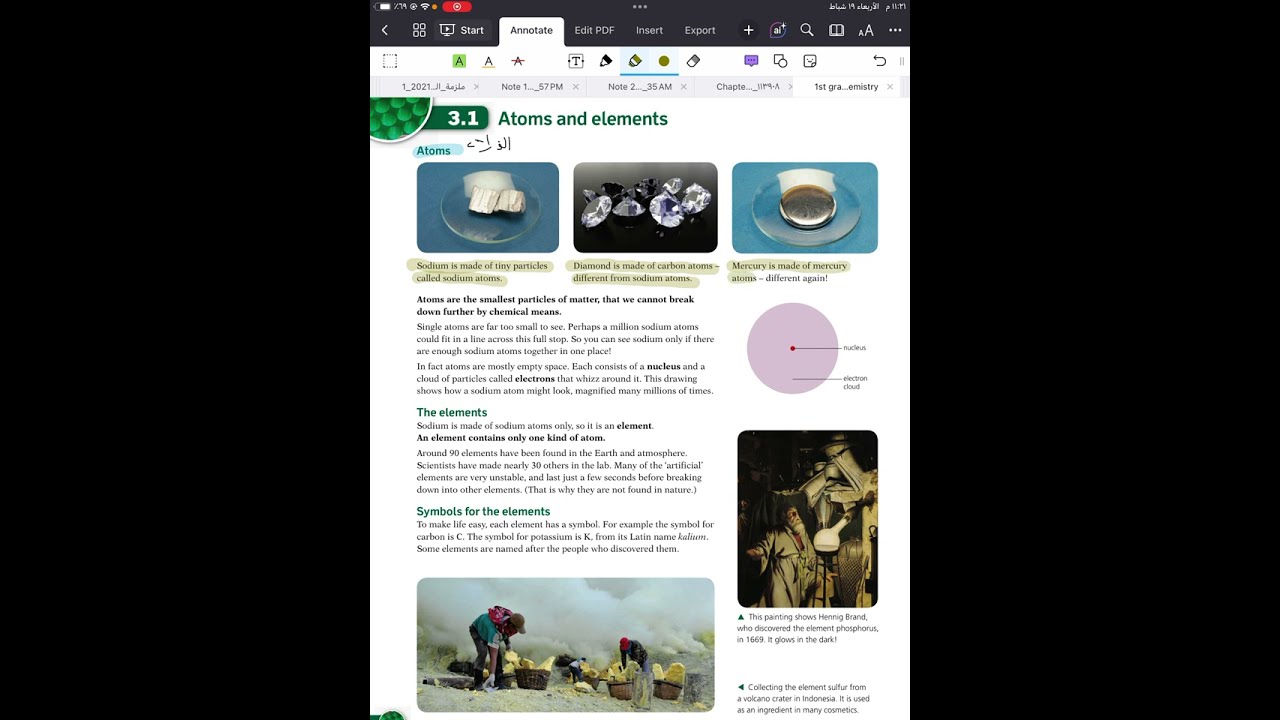Screen dimensions: 1280x720
Task: Select the text box tool
Action: coord(576,61)
